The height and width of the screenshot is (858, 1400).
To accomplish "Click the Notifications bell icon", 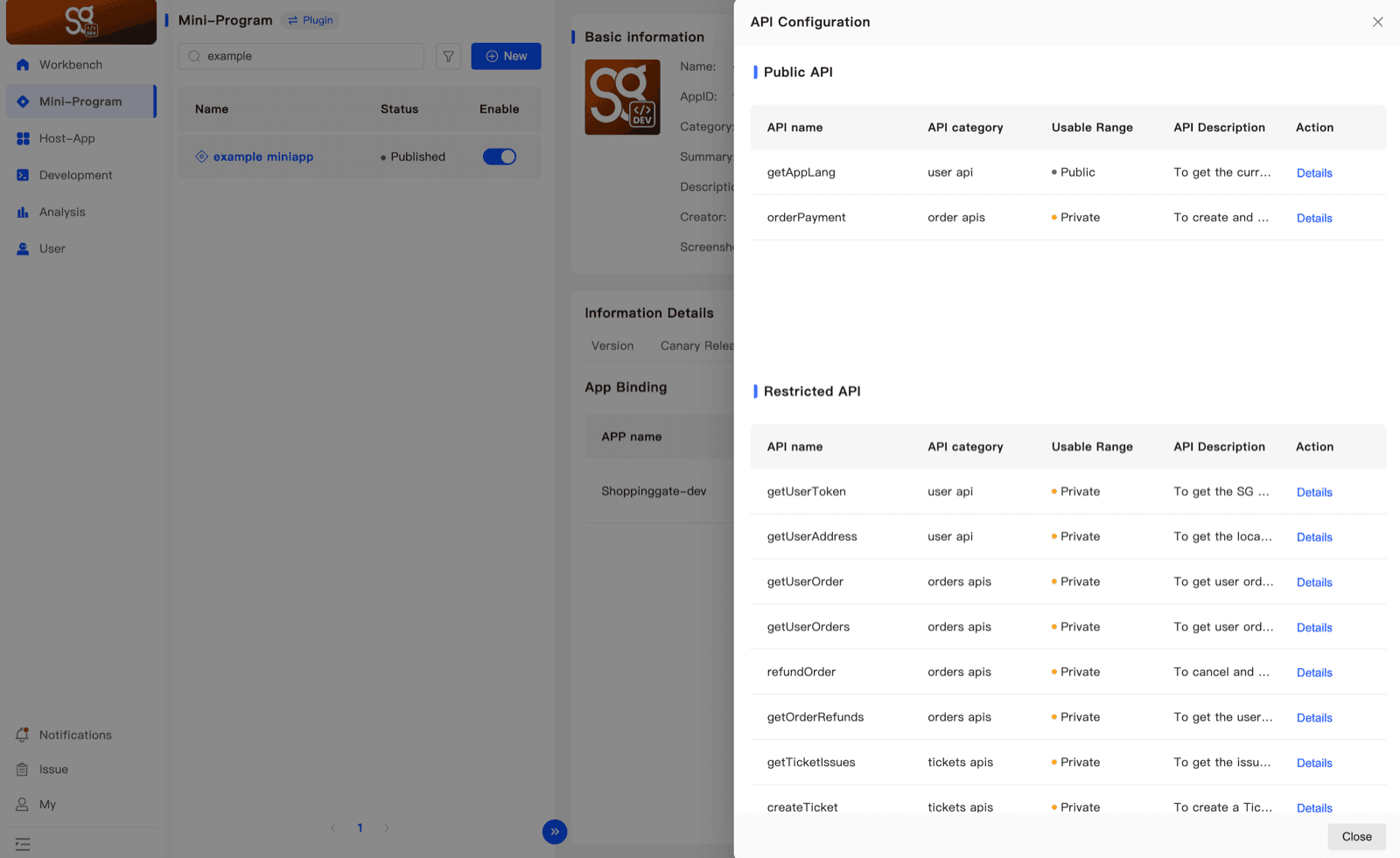I will 23,735.
